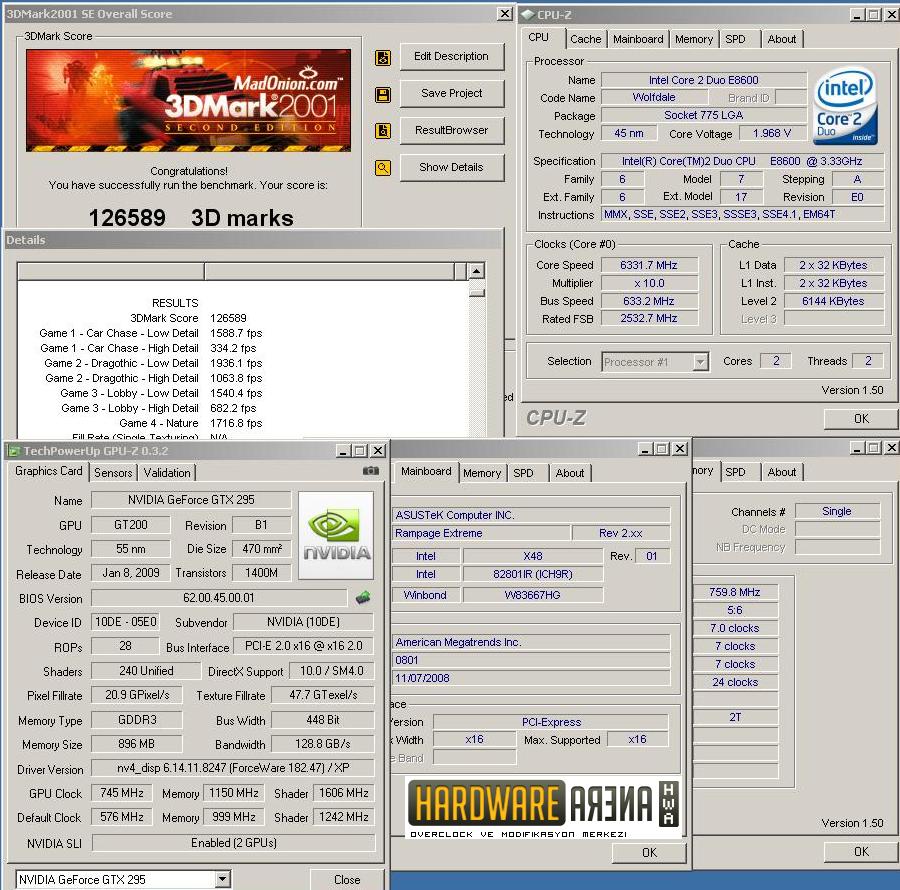Click the Rampage Extreme model field

click(x=481, y=533)
